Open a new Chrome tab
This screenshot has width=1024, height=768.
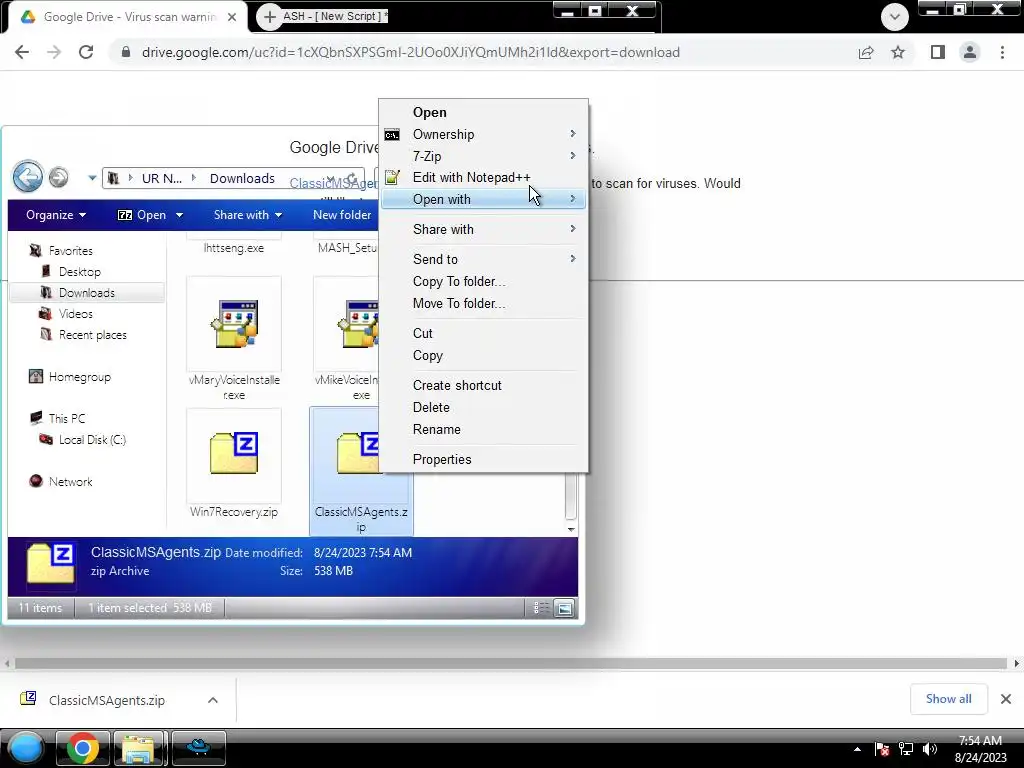click(269, 17)
